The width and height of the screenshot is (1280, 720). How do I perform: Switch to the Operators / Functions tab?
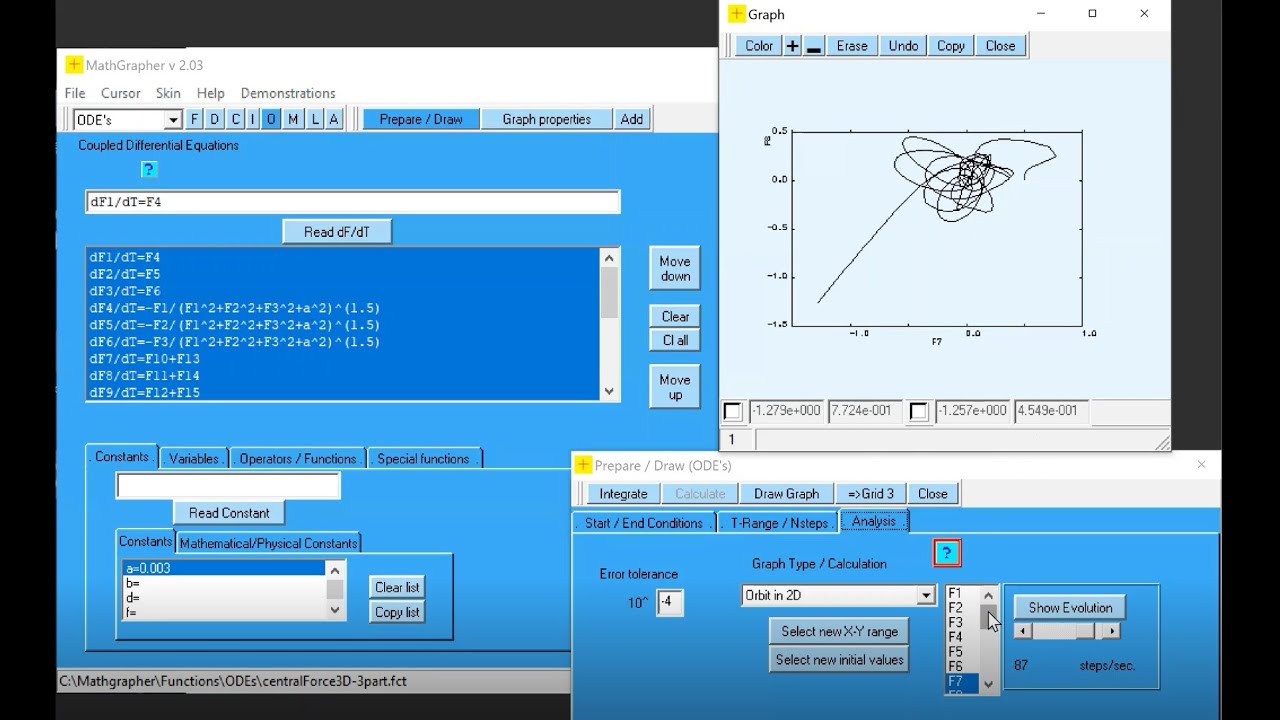click(x=298, y=459)
